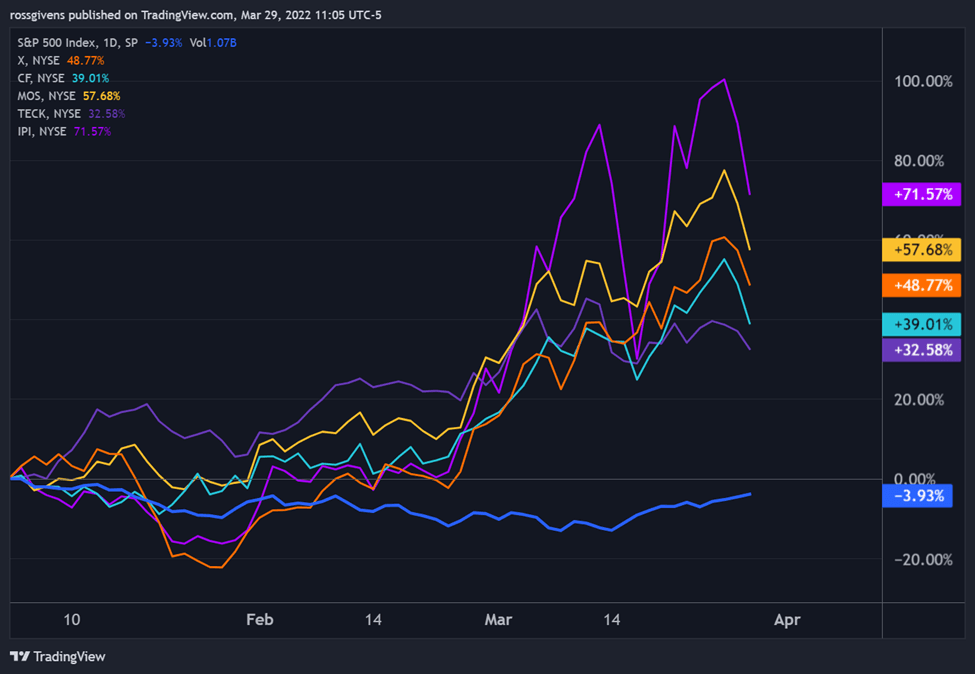
Task: Click the Feb marker on time axis
Action: [x=259, y=619]
